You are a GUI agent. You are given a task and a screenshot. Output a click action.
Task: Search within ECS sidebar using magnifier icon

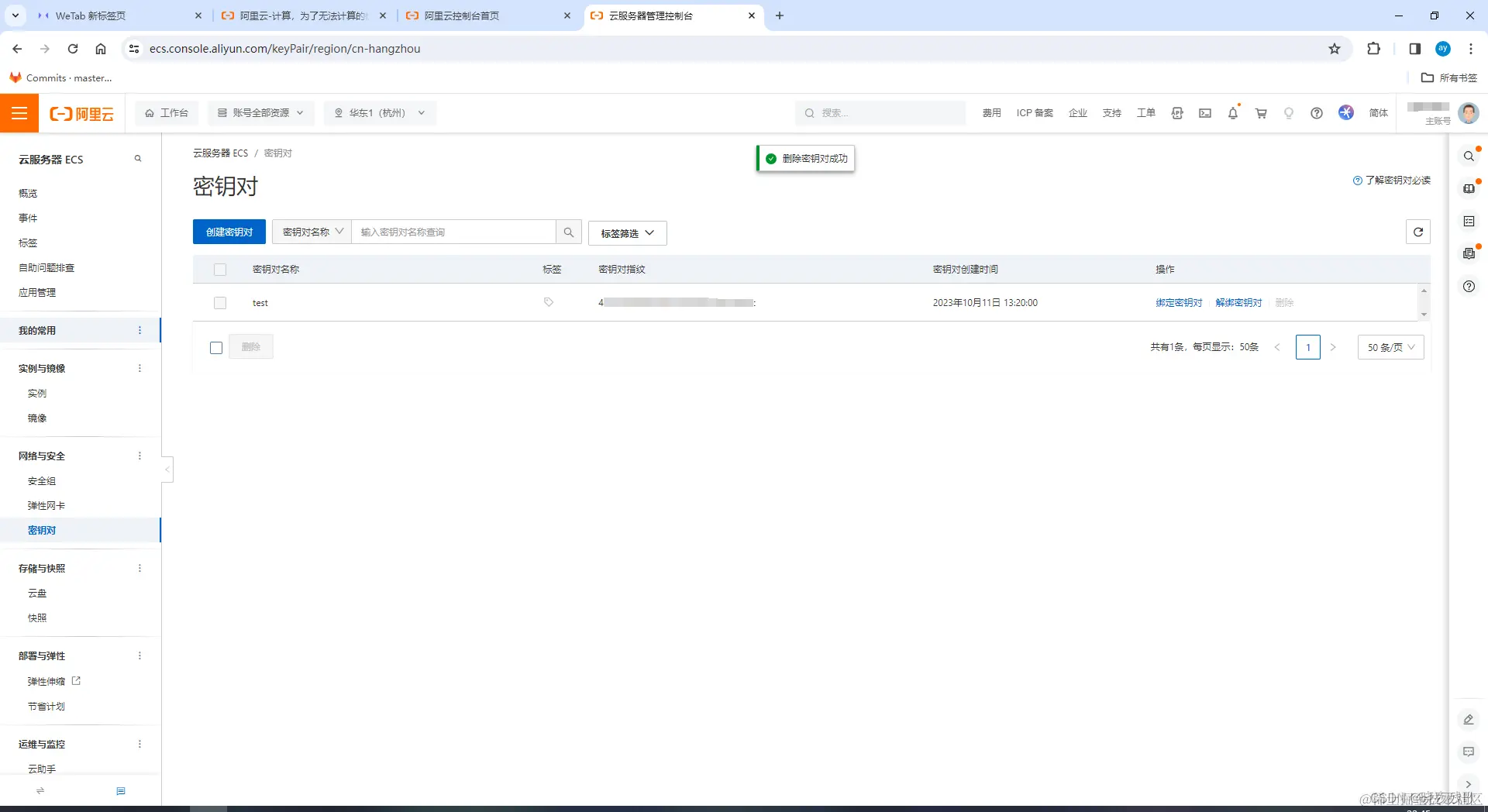(x=138, y=159)
